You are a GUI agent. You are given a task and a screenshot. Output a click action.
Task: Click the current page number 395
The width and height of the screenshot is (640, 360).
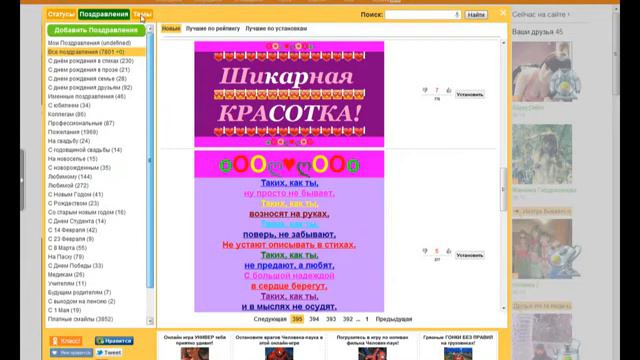(297, 319)
